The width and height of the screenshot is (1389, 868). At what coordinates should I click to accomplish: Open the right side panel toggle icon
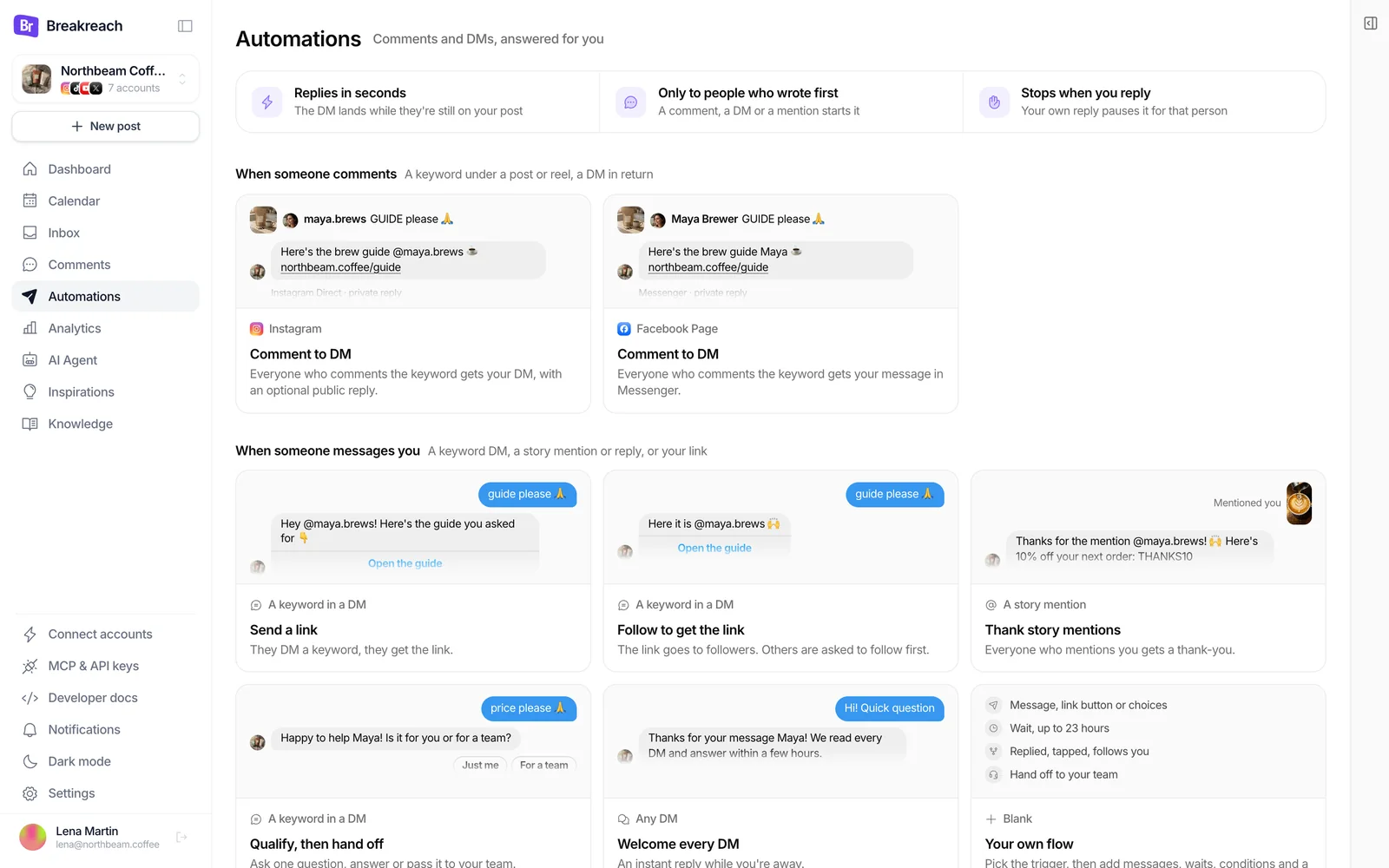[1371, 23]
